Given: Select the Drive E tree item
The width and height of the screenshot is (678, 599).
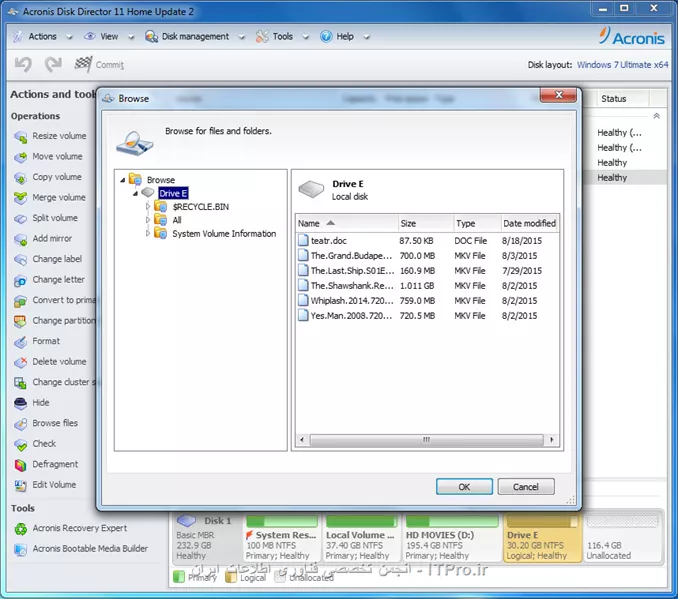Looking at the screenshot, I should click(173, 193).
